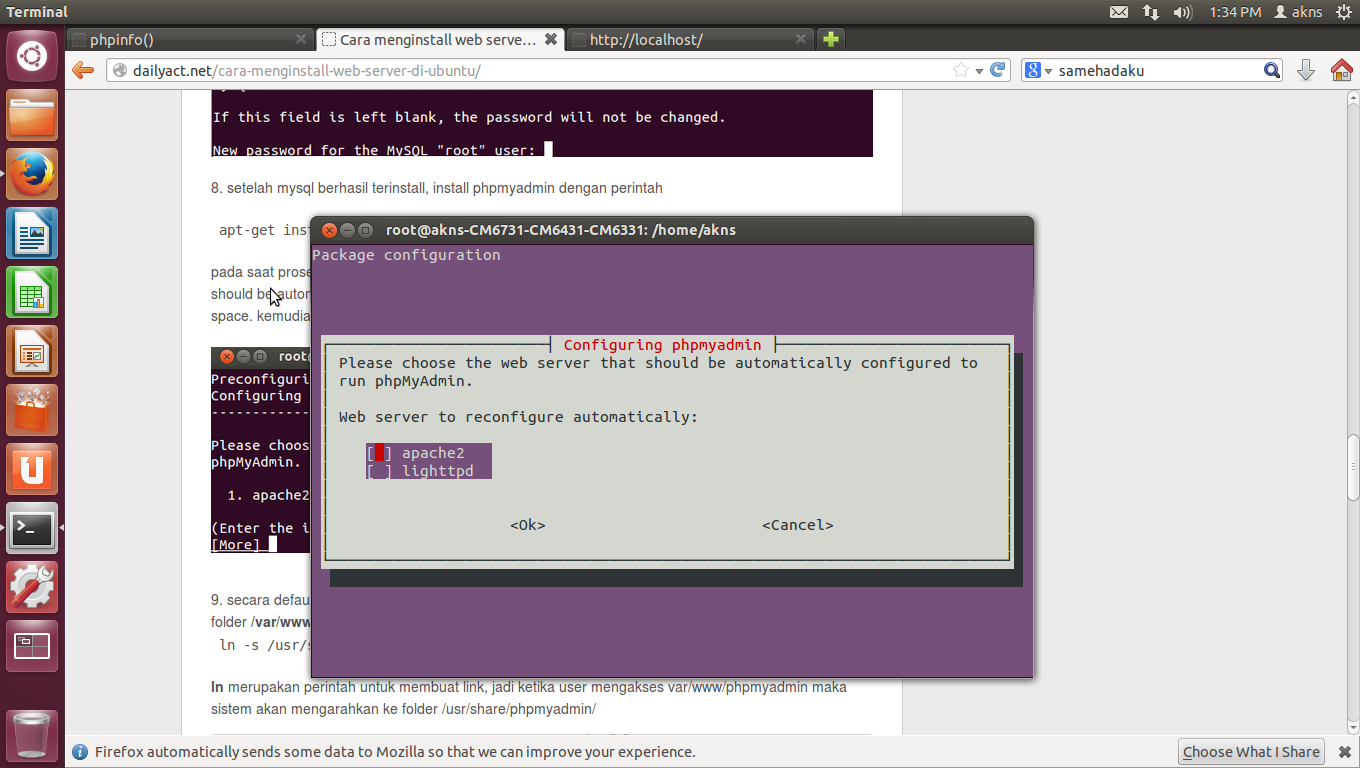Open the Ubuntu Software Center
This screenshot has width=1360, height=768.
[x=32, y=410]
